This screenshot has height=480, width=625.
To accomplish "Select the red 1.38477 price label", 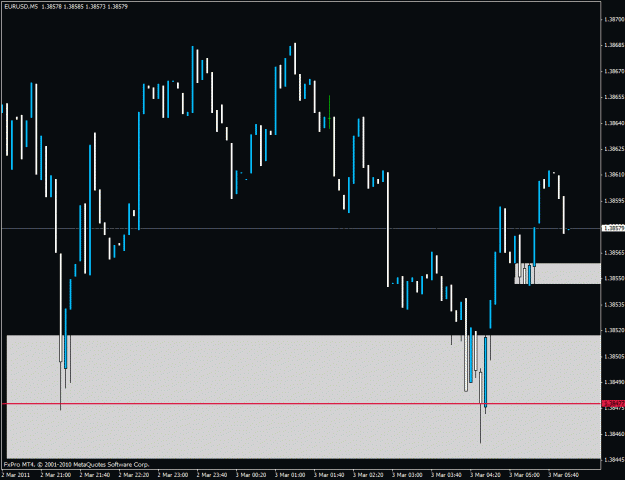I will coord(613,404).
